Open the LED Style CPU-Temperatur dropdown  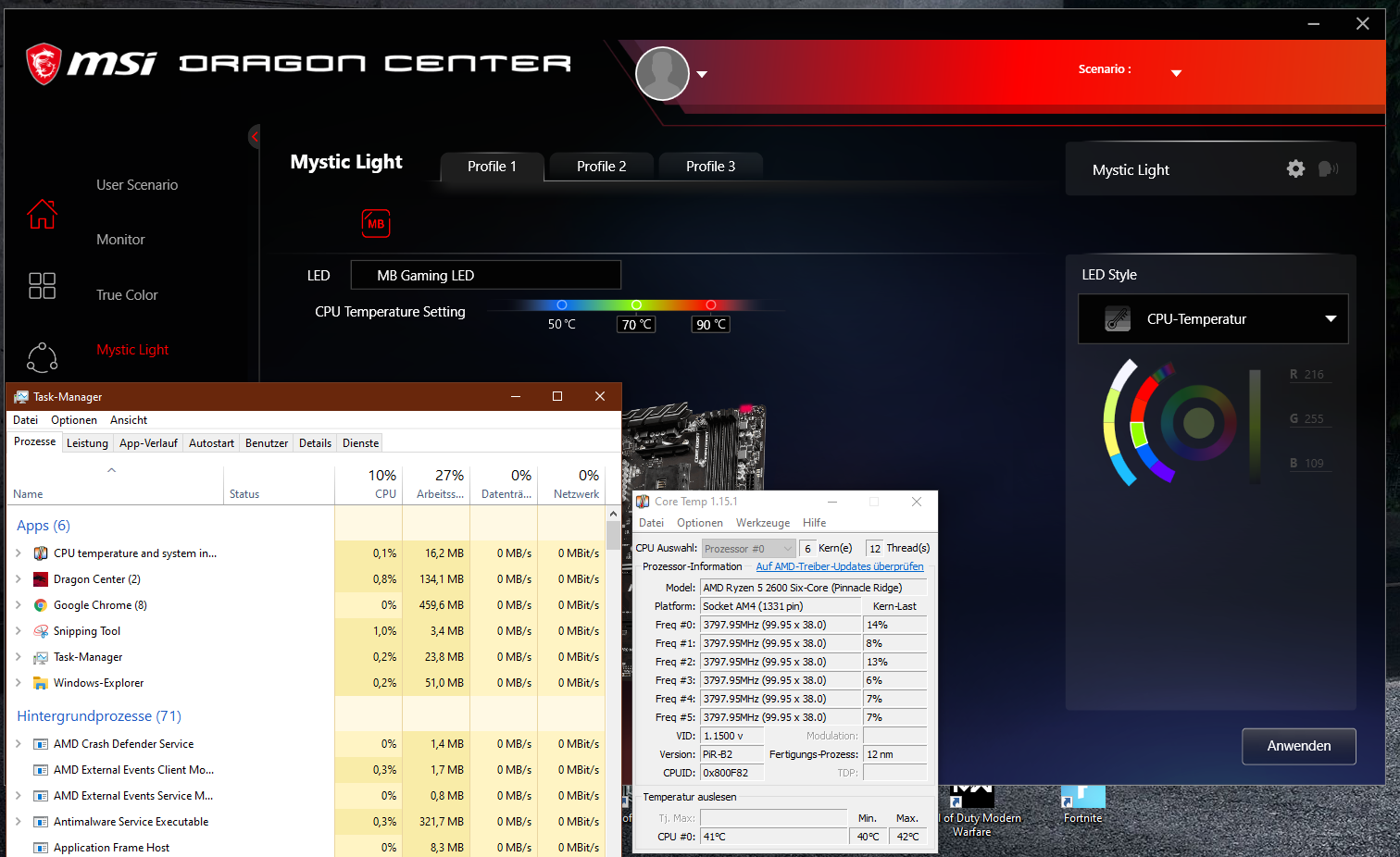click(x=1213, y=319)
